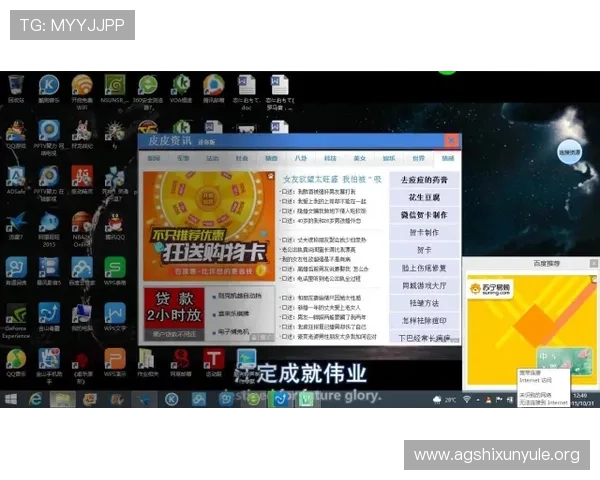
Task: Open the ADSafe desktop icon
Action: pyautogui.click(x=16, y=176)
